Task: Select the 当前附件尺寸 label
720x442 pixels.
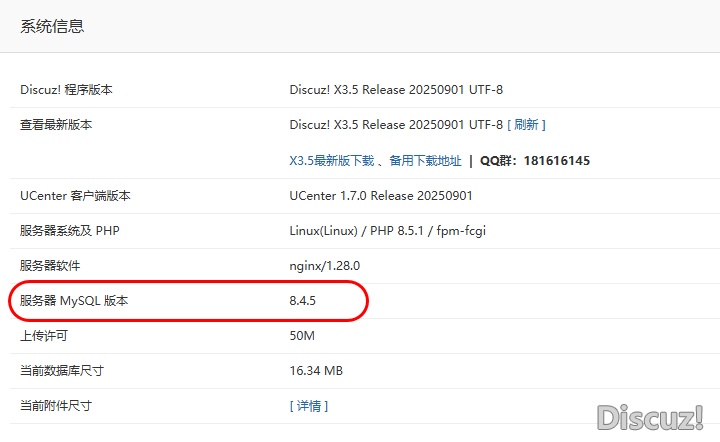Action: pyautogui.click(x=56, y=406)
